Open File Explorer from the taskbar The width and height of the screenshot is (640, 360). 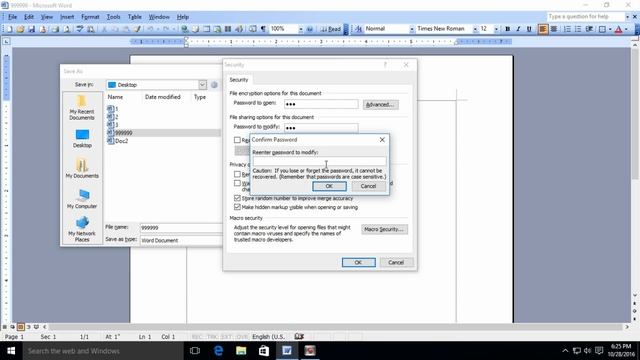coord(241,351)
